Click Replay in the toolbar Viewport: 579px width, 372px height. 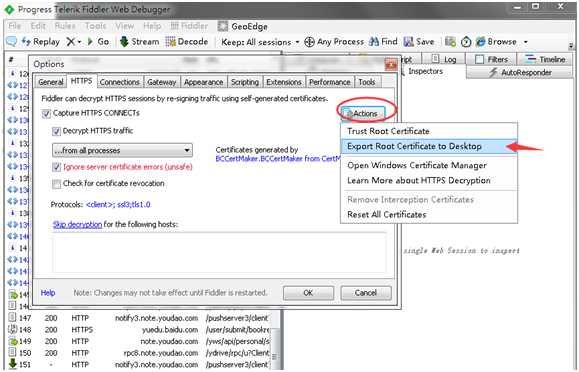point(41,42)
